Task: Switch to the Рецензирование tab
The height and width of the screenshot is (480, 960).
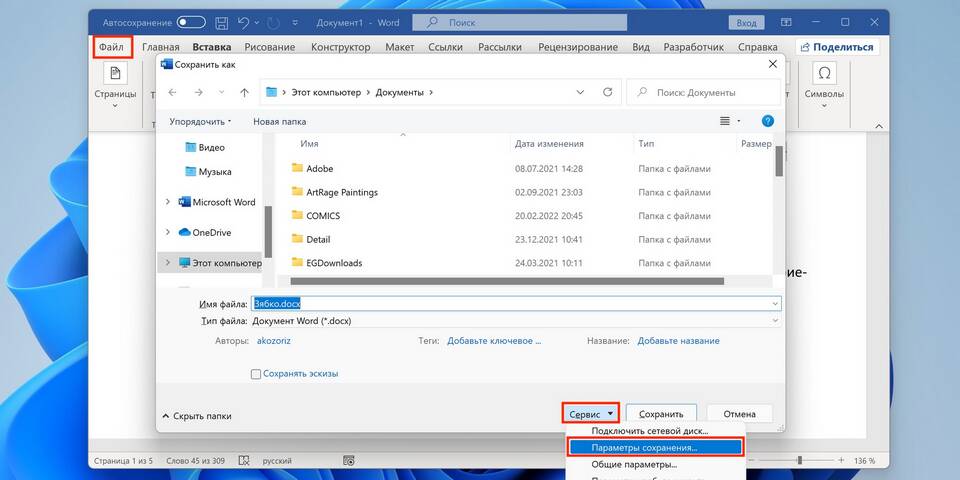Action: coord(578,47)
